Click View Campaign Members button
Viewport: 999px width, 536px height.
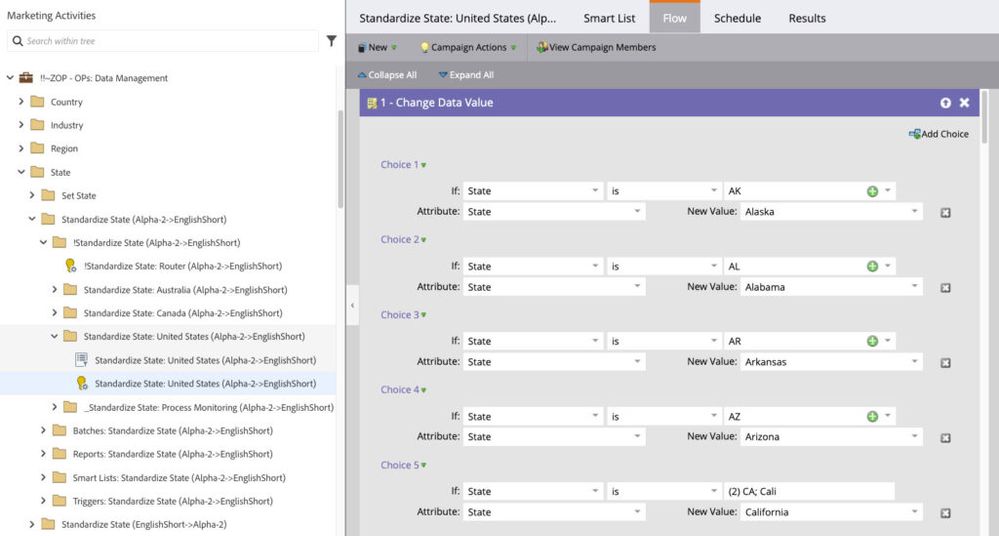(596, 47)
